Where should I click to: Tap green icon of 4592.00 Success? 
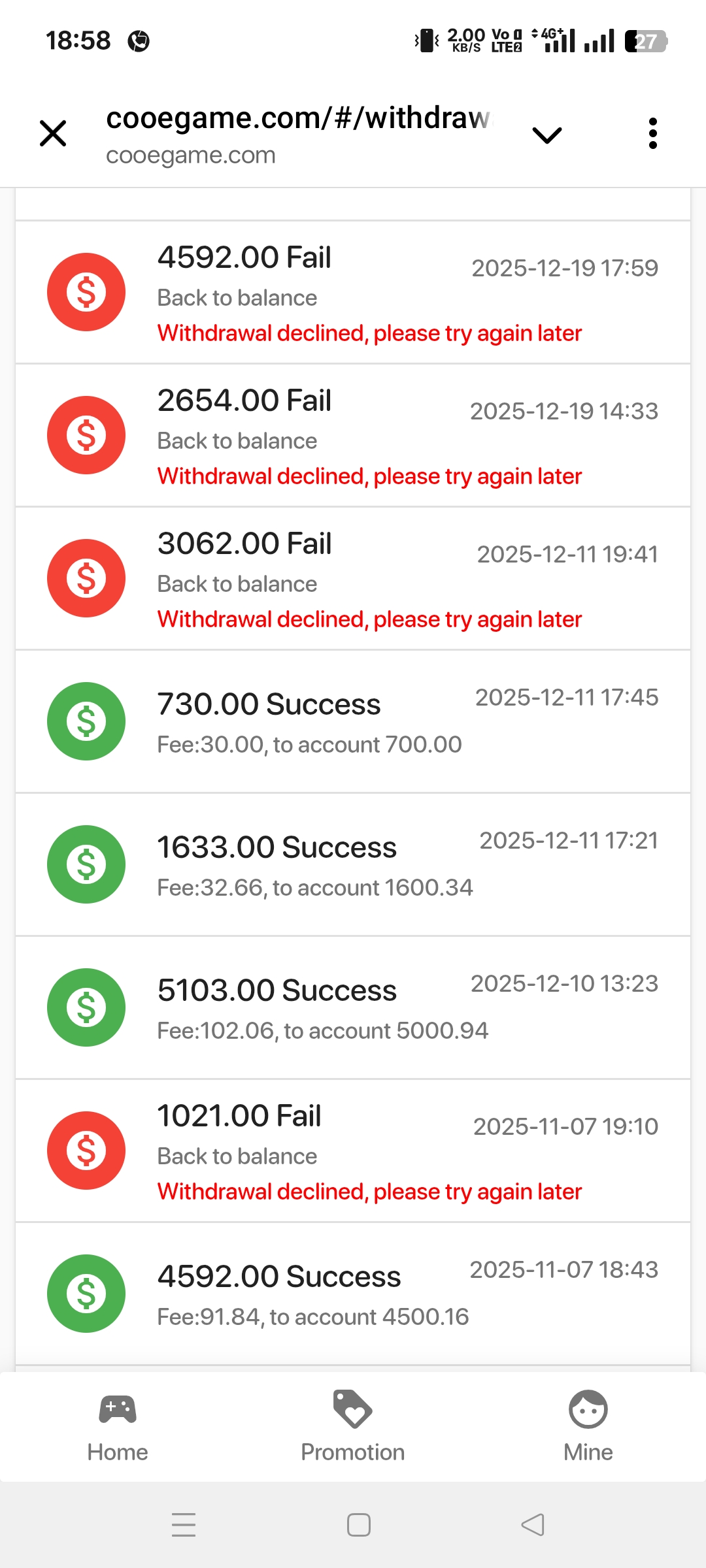pos(86,1294)
